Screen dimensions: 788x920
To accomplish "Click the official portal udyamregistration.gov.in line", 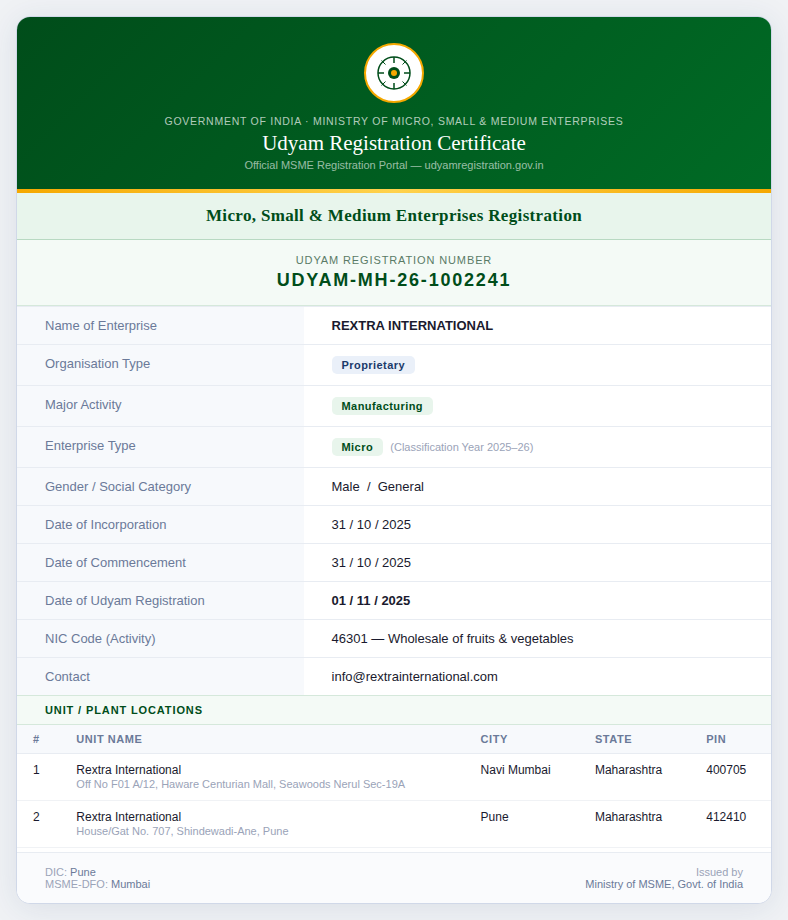I will (x=394, y=165).
